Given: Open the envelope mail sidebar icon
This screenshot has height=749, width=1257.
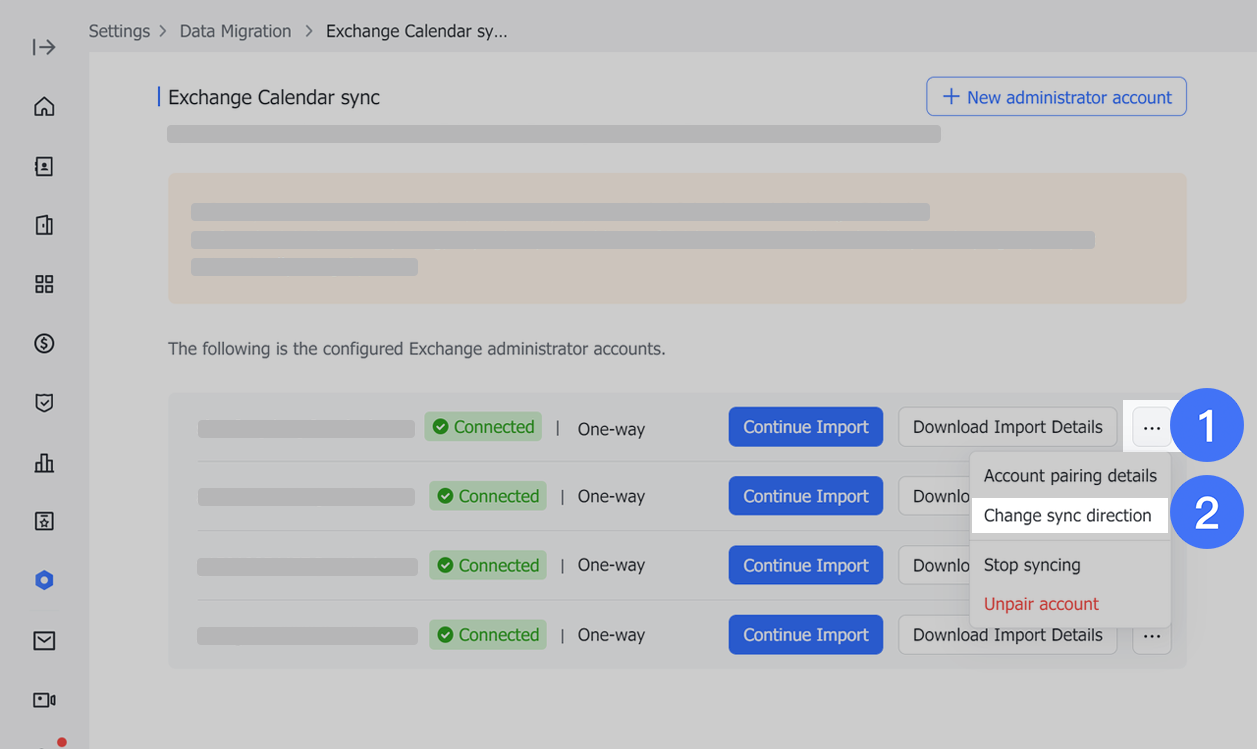Looking at the screenshot, I should coord(44,641).
